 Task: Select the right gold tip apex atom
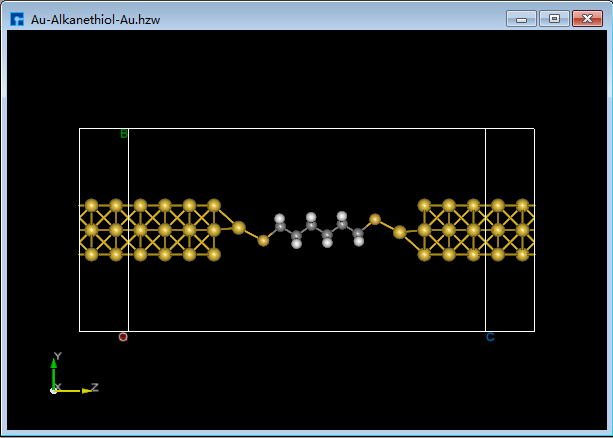pyautogui.click(x=400, y=232)
